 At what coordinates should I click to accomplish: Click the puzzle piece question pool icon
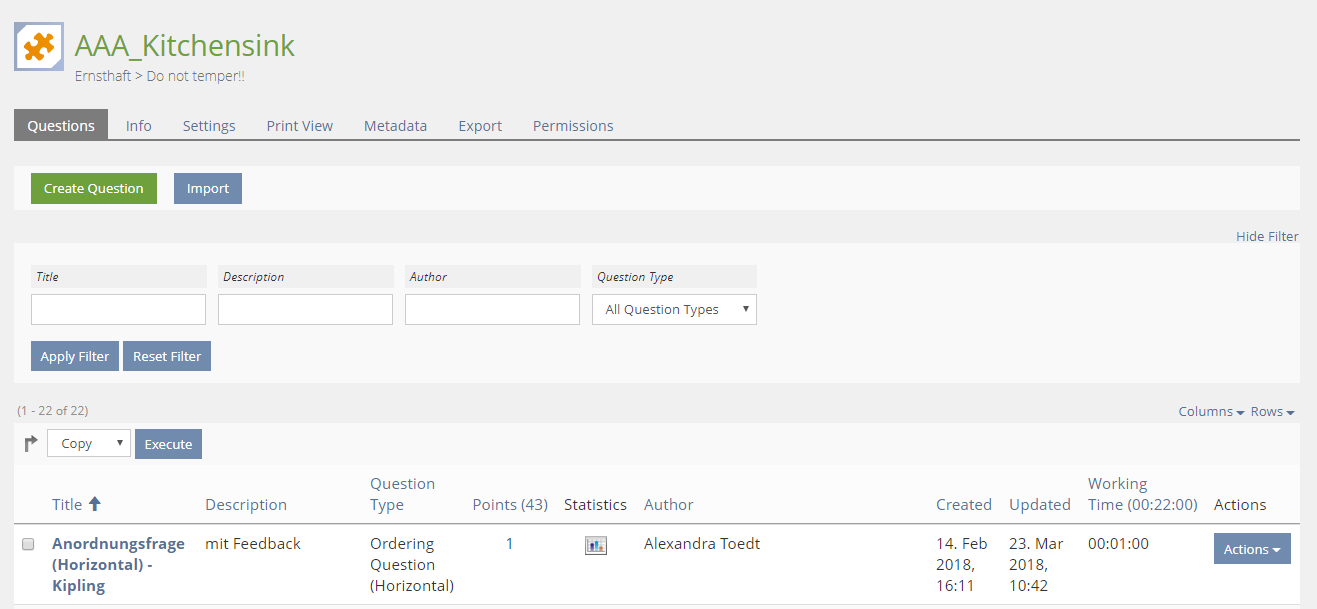39,46
